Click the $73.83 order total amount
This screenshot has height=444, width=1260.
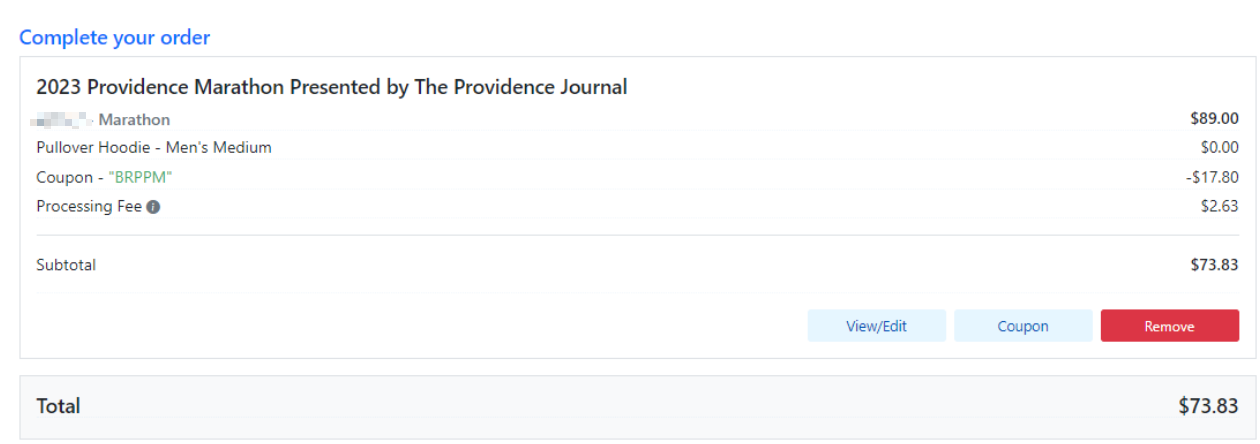(1208, 406)
